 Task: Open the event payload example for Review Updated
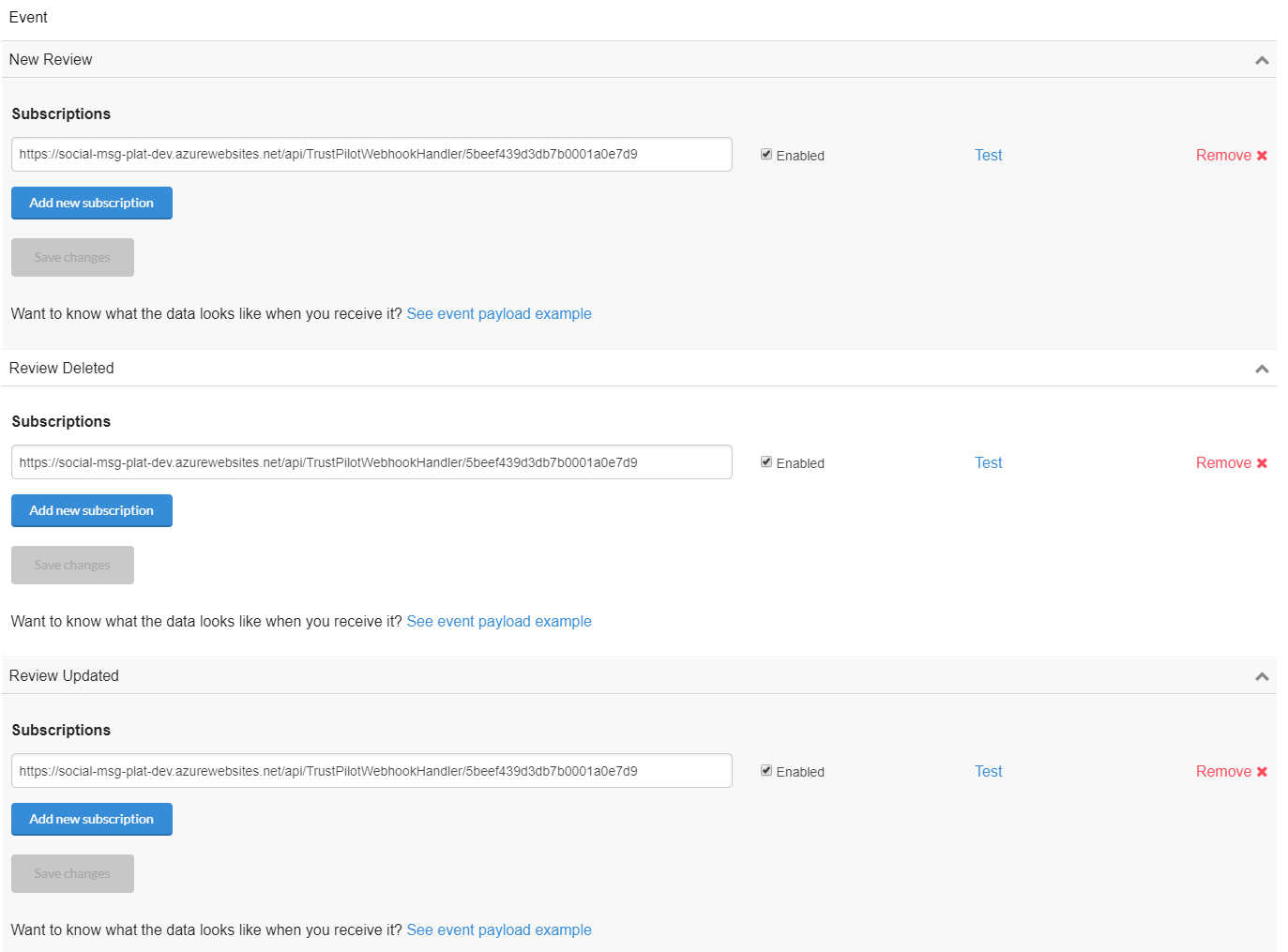pyautogui.click(x=499, y=929)
